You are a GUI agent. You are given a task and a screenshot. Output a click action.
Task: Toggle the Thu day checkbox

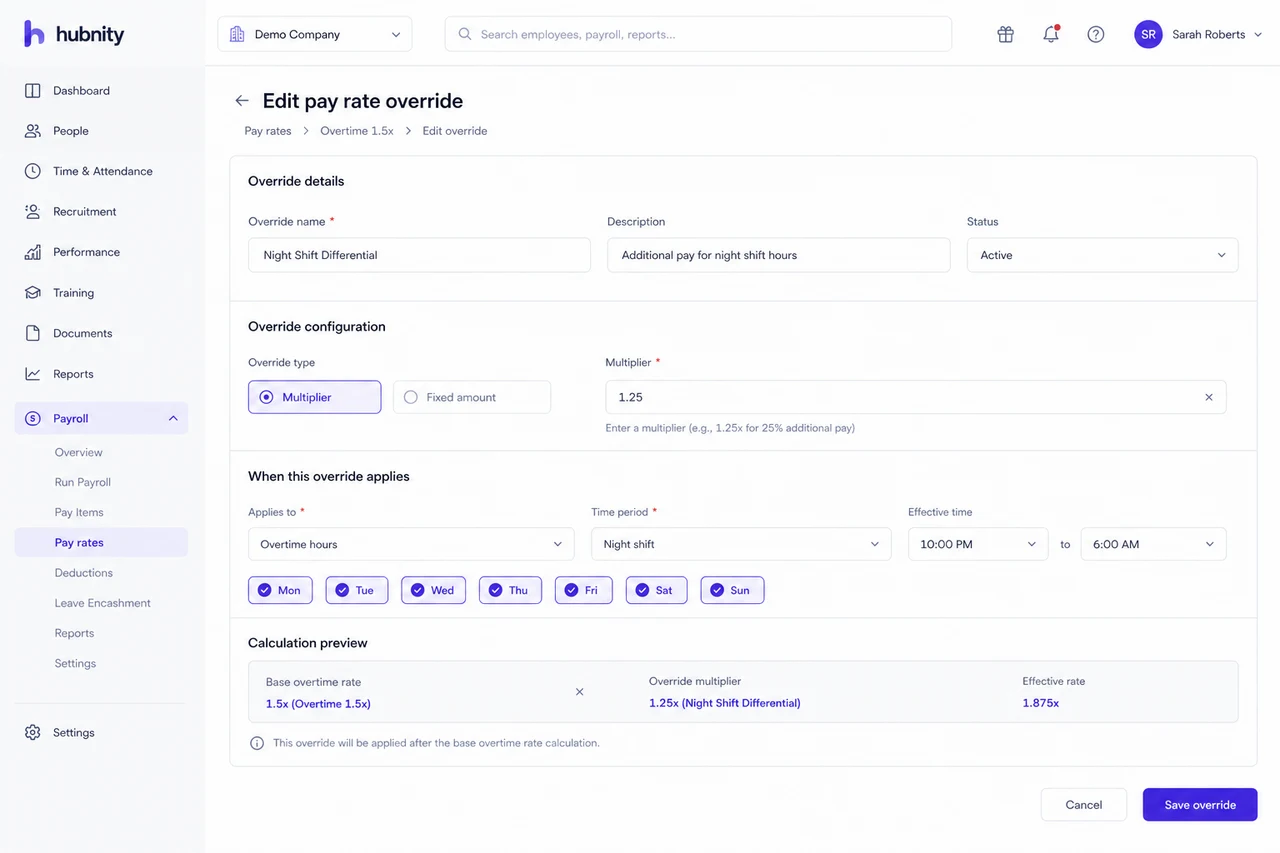pyautogui.click(x=510, y=590)
